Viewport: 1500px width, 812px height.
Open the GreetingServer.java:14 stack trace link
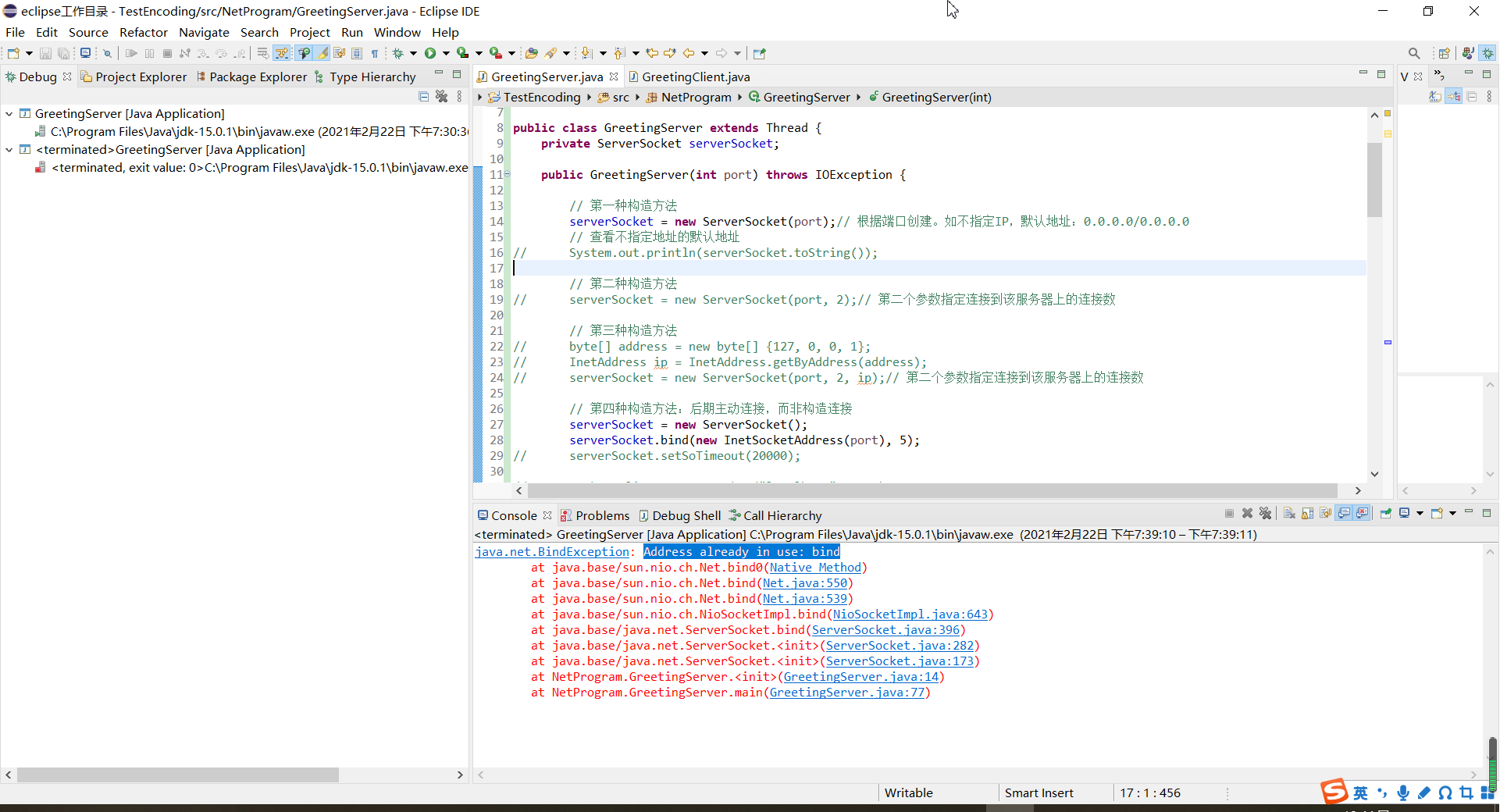tap(860, 676)
